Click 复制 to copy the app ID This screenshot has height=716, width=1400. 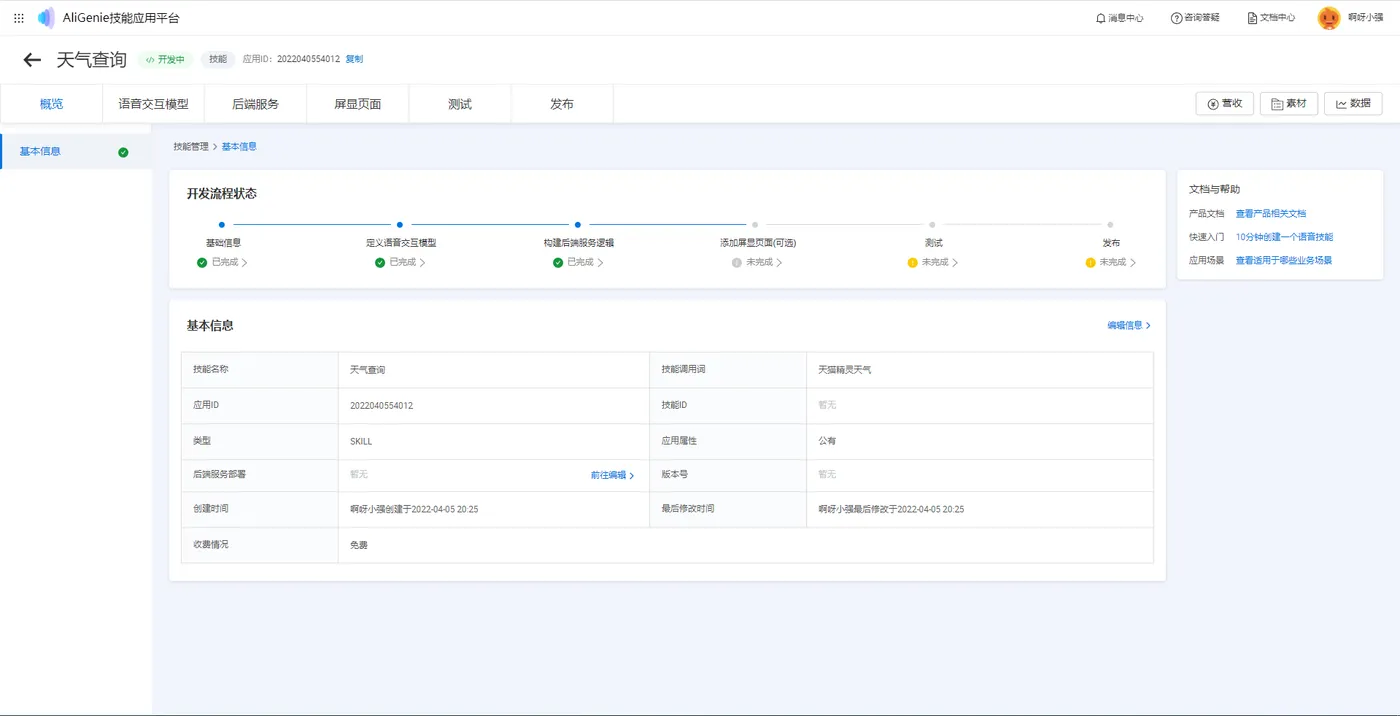354,59
